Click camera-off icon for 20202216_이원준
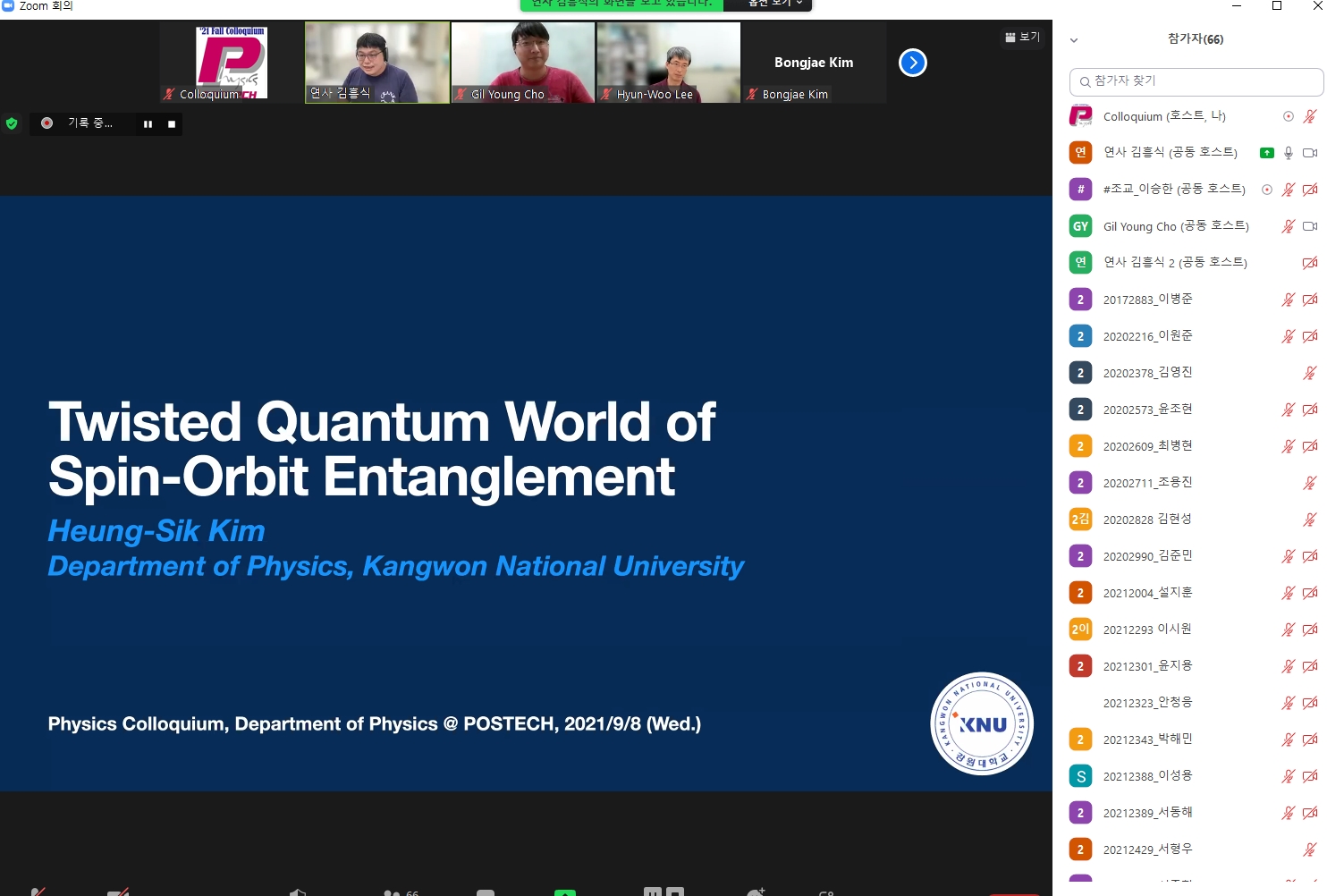Viewport: 1327px width, 896px height. point(1310,336)
